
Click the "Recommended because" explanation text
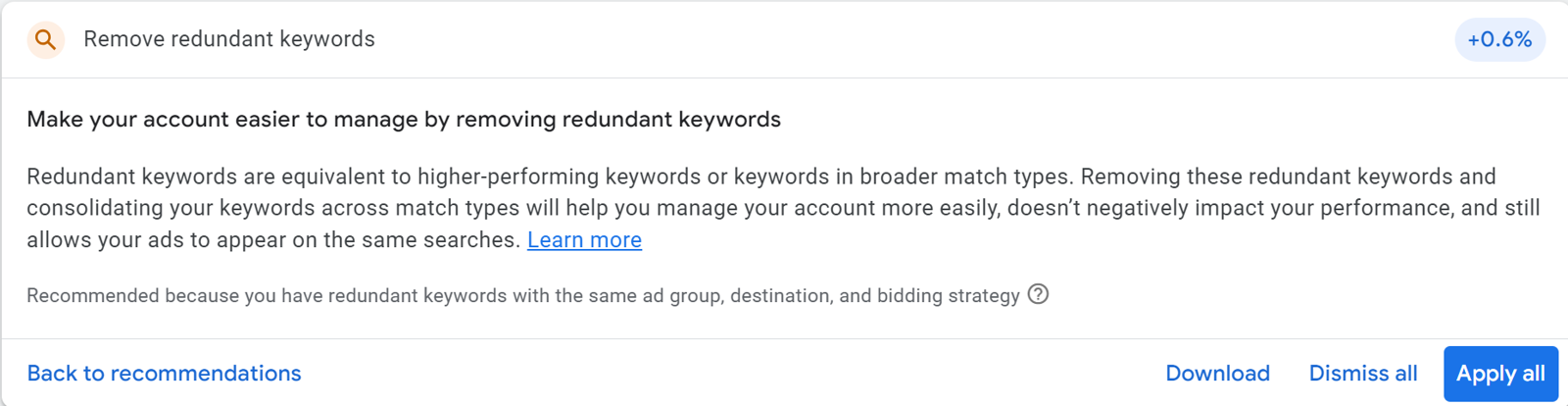coord(522,296)
